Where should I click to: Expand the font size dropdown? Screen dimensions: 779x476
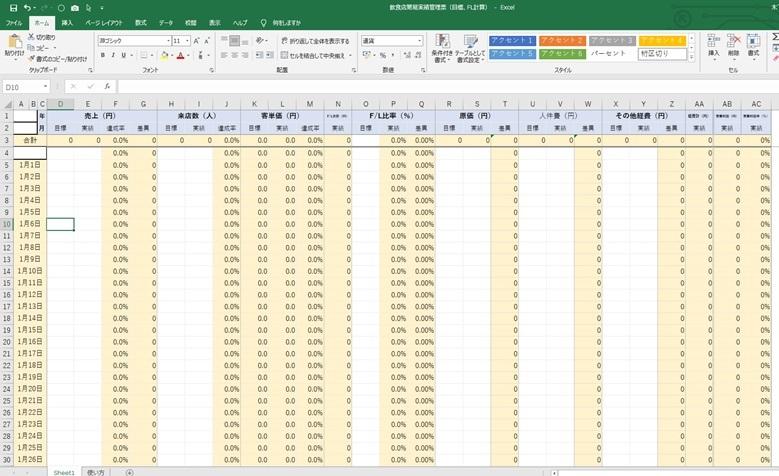point(187,41)
